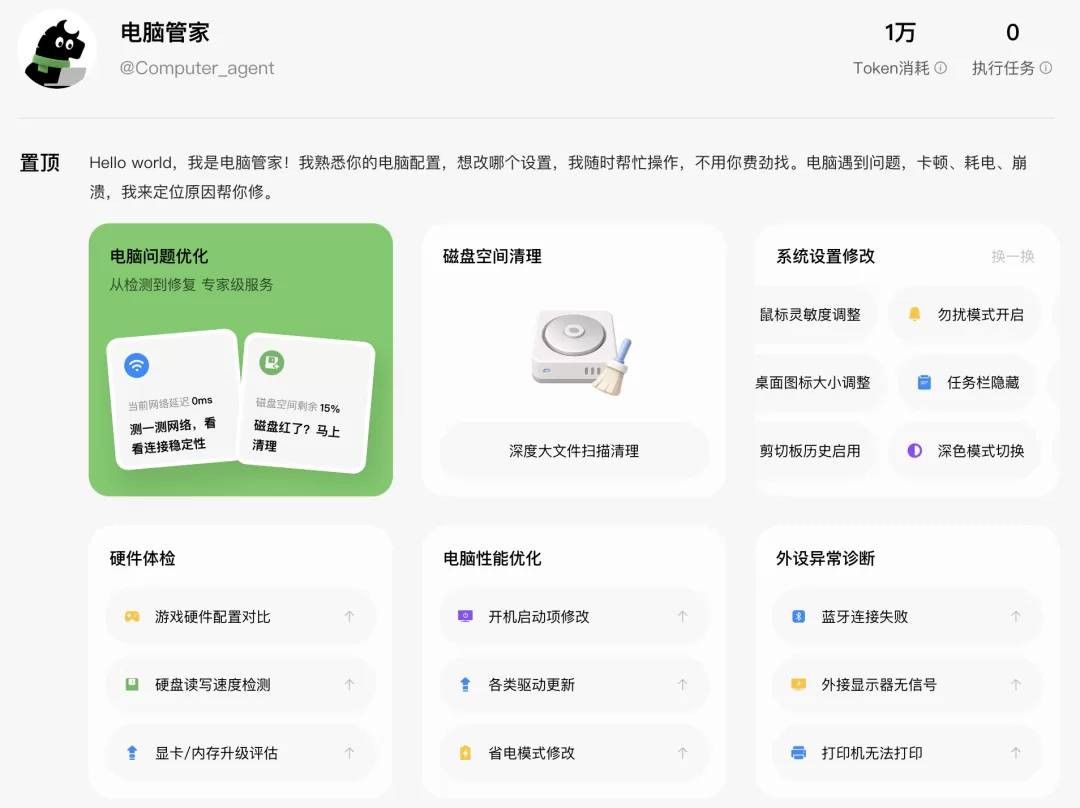Select the 鼠标灵敏度调整 chip

816,315
